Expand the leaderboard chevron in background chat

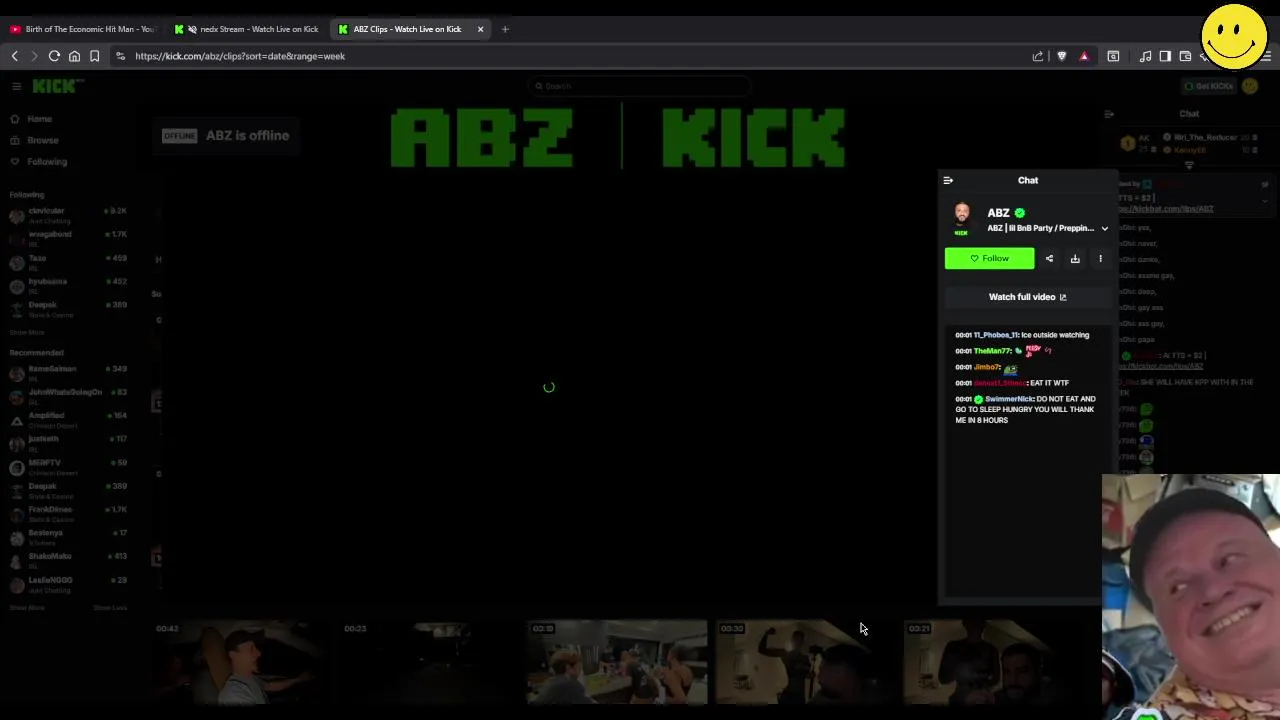click(x=1189, y=165)
